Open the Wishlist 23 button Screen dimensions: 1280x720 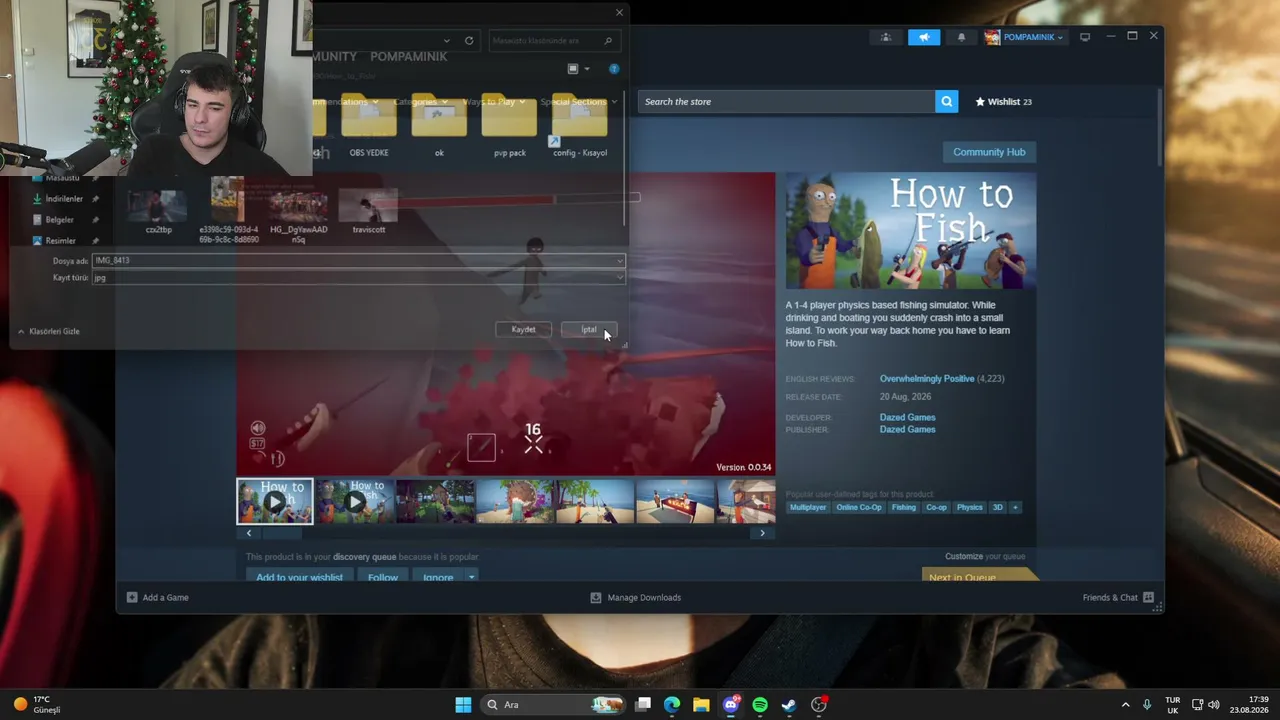[1003, 101]
